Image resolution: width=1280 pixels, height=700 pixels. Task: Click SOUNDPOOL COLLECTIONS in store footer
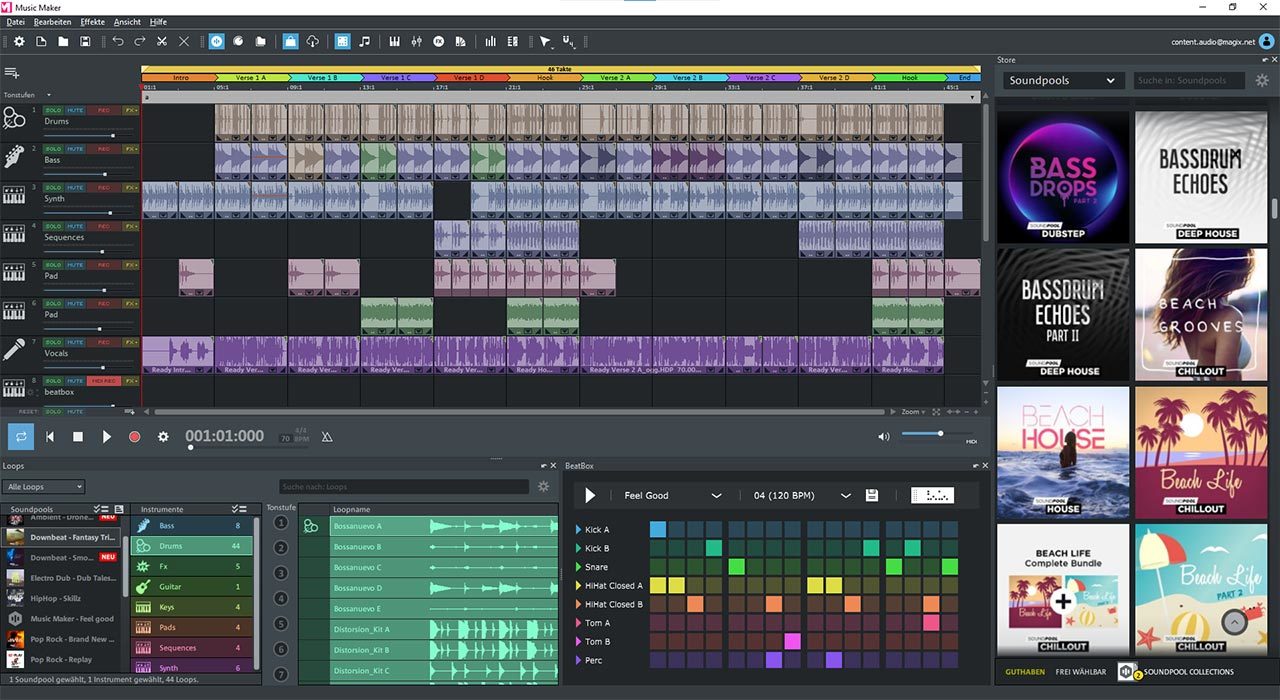1188,672
